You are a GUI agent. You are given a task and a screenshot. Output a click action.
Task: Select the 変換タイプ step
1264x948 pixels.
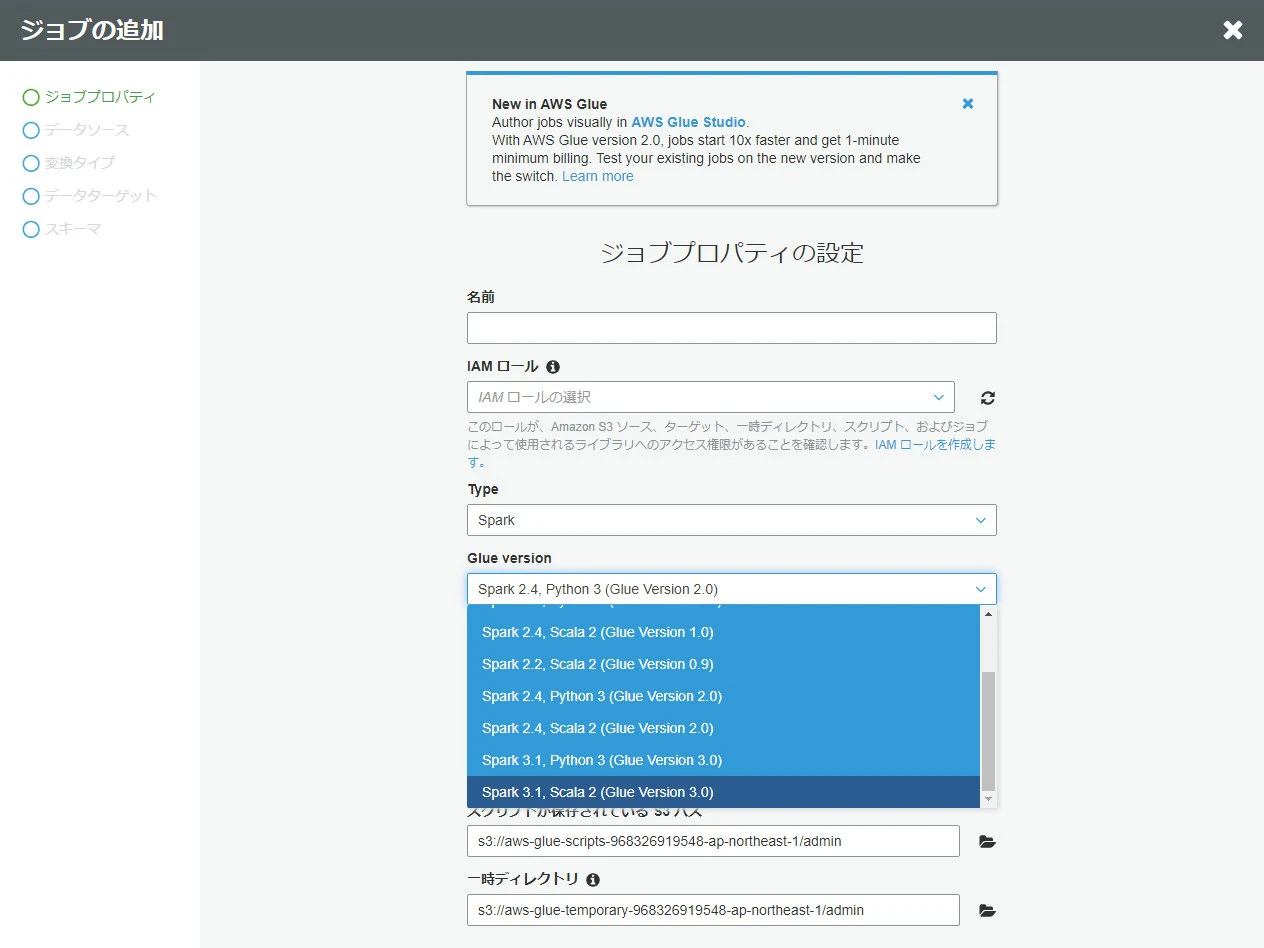(x=69, y=163)
